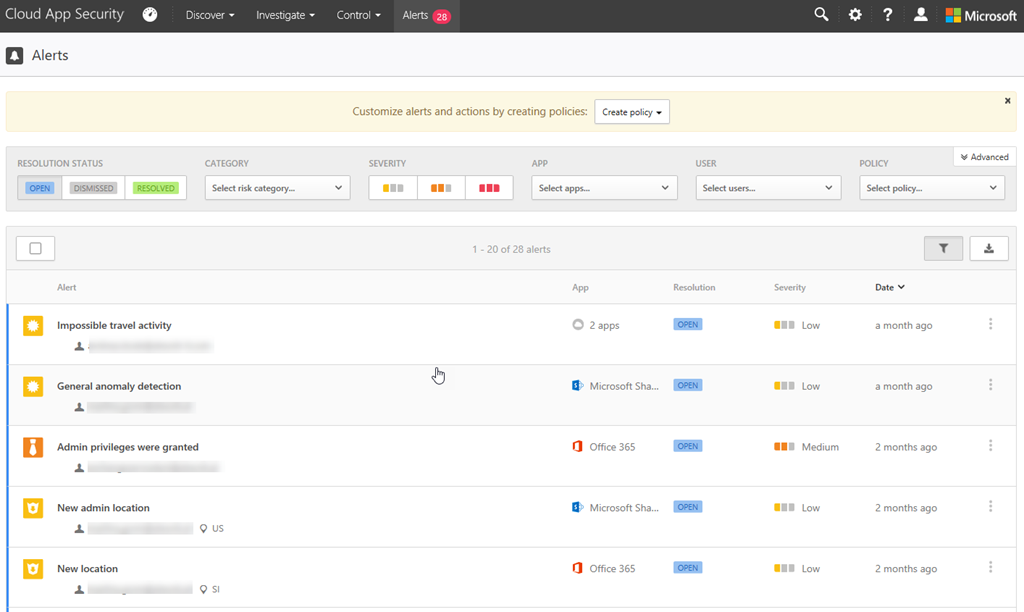The height and width of the screenshot is (612, 1024).
Task: Open the Admin privileges were granted alert
Action: click(x=128, y=447)
